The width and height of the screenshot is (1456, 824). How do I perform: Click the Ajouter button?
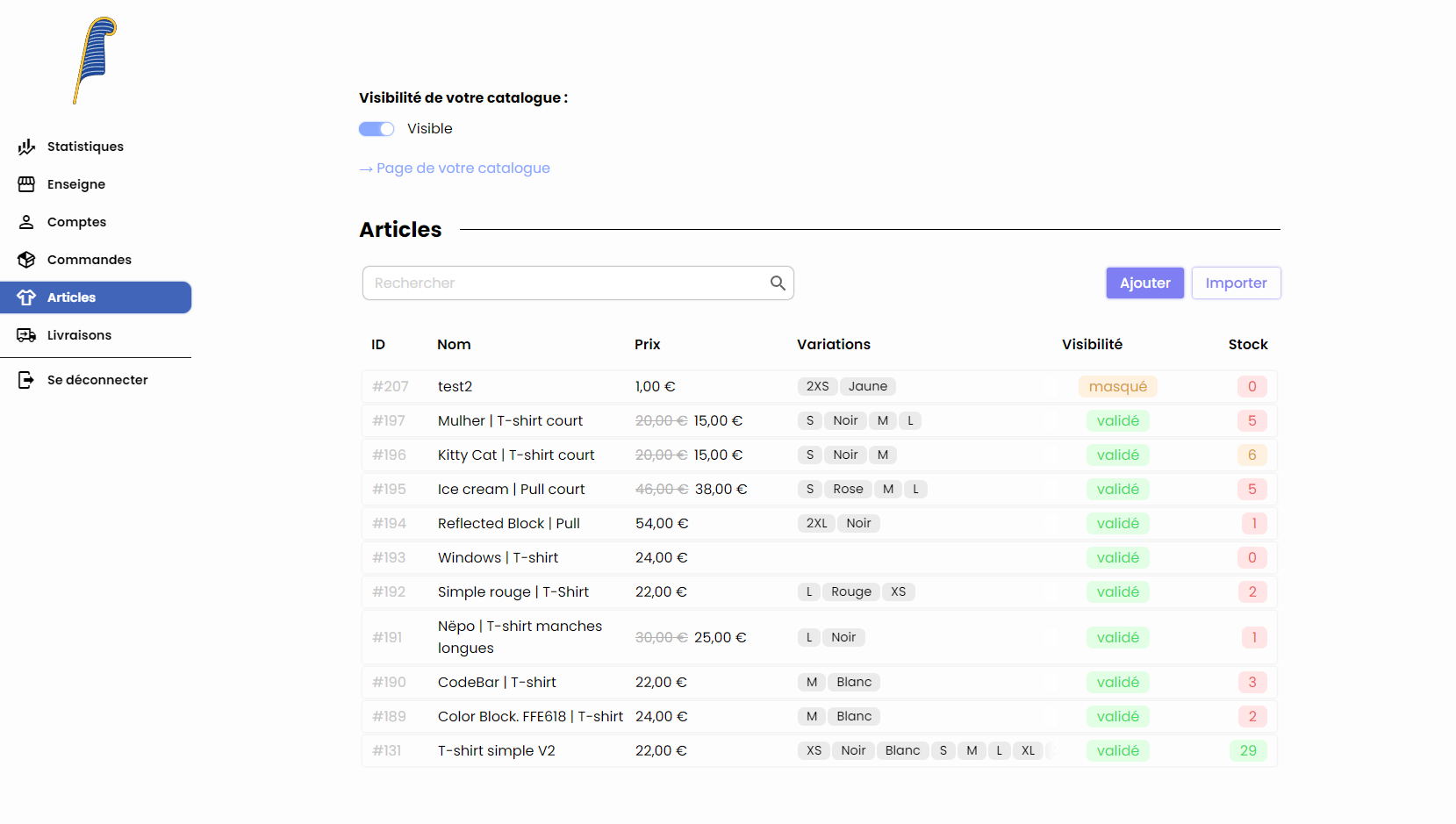click(1144, 283)
